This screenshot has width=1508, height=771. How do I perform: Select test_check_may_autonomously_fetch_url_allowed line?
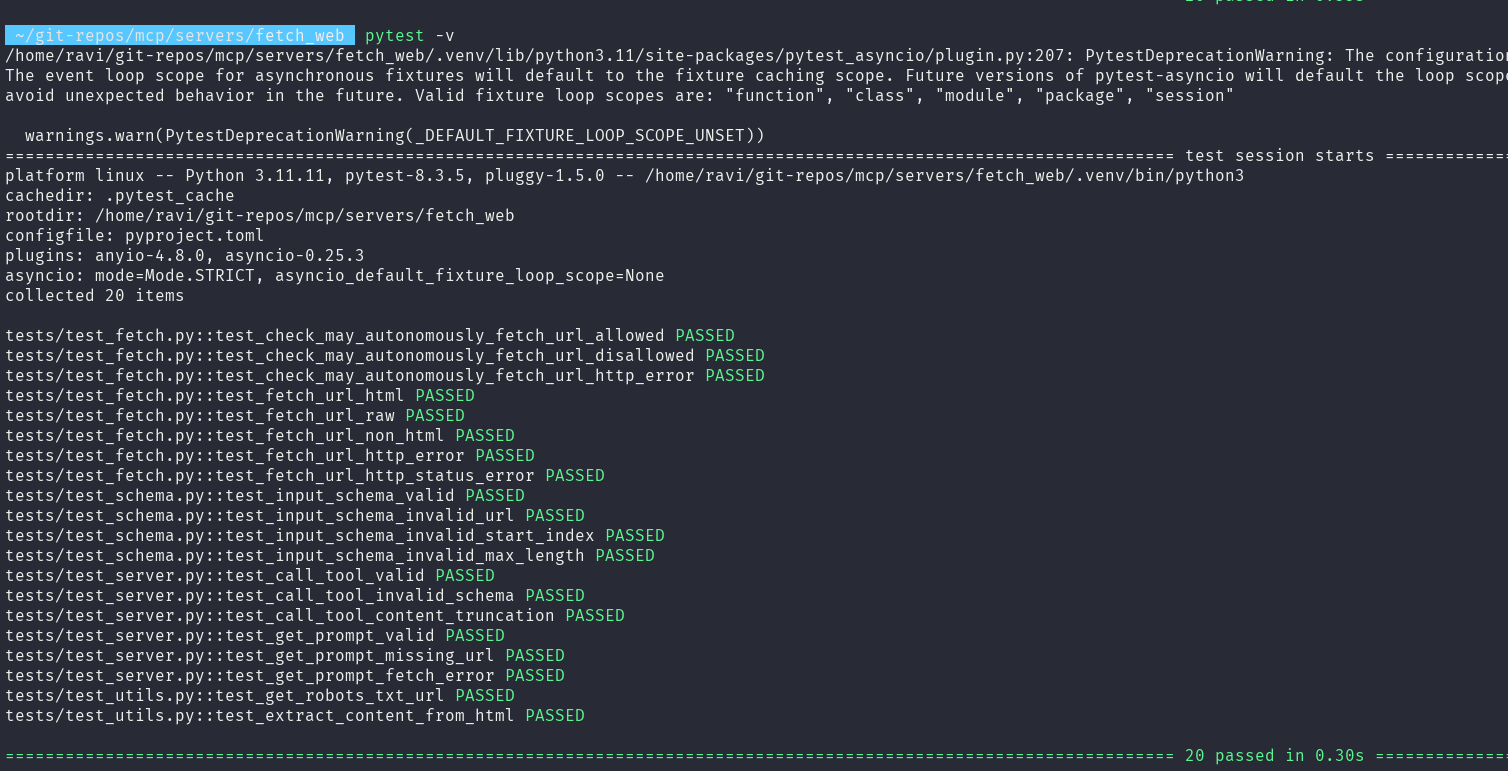(x=370, y=336)
